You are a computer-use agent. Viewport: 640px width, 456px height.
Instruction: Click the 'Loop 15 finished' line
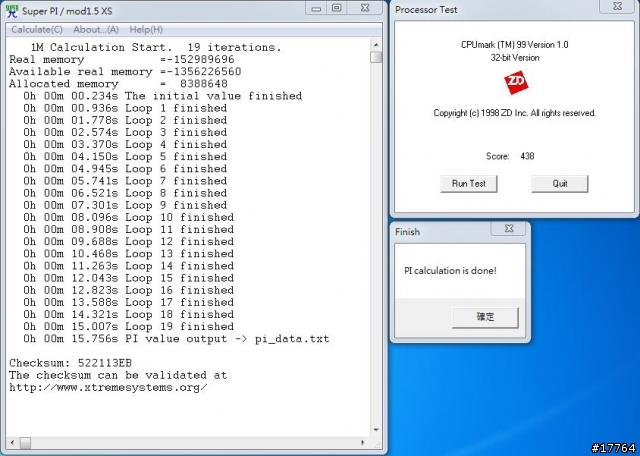coord(128,278)
